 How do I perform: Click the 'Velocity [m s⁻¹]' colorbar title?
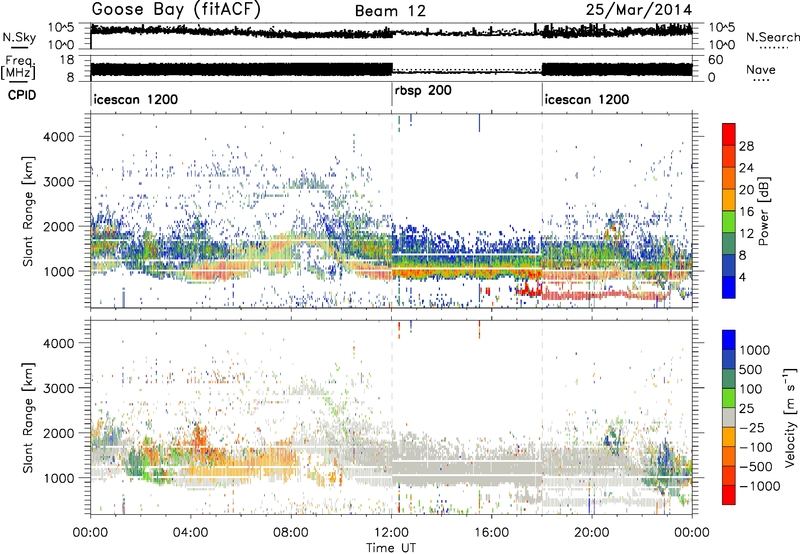point(790,417)
